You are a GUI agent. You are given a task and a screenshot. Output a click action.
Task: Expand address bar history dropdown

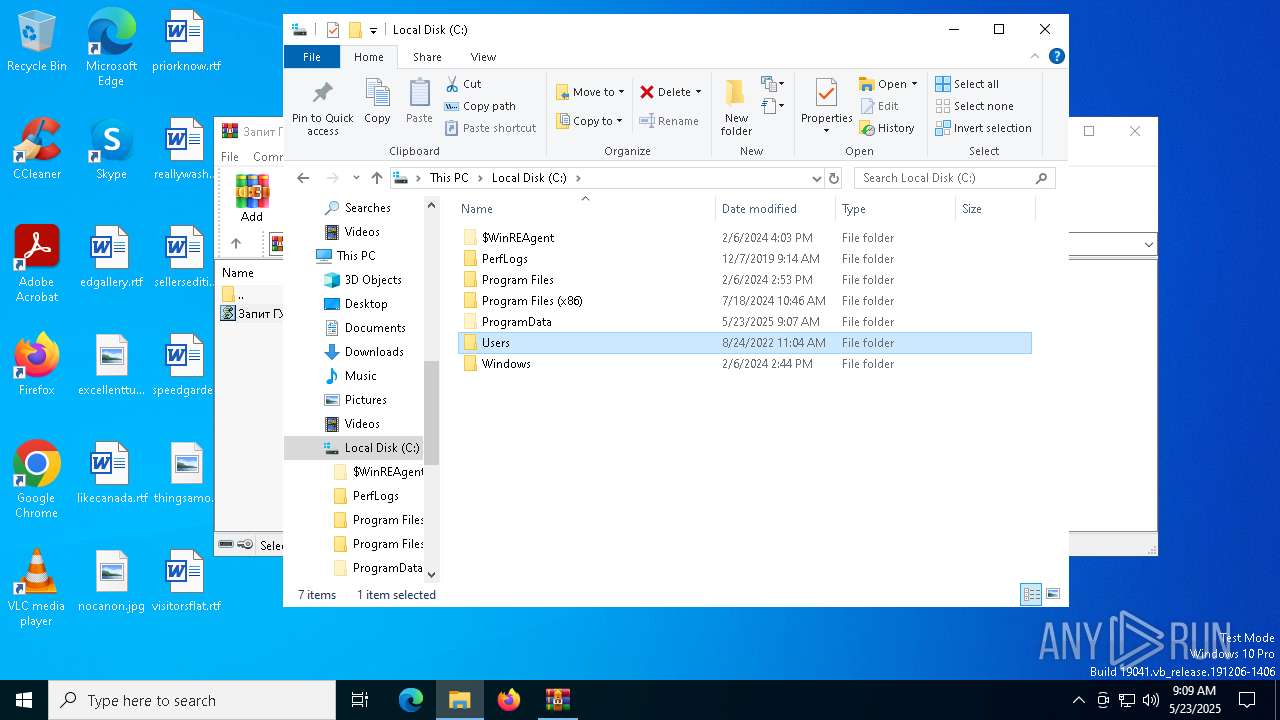point(817,178)
